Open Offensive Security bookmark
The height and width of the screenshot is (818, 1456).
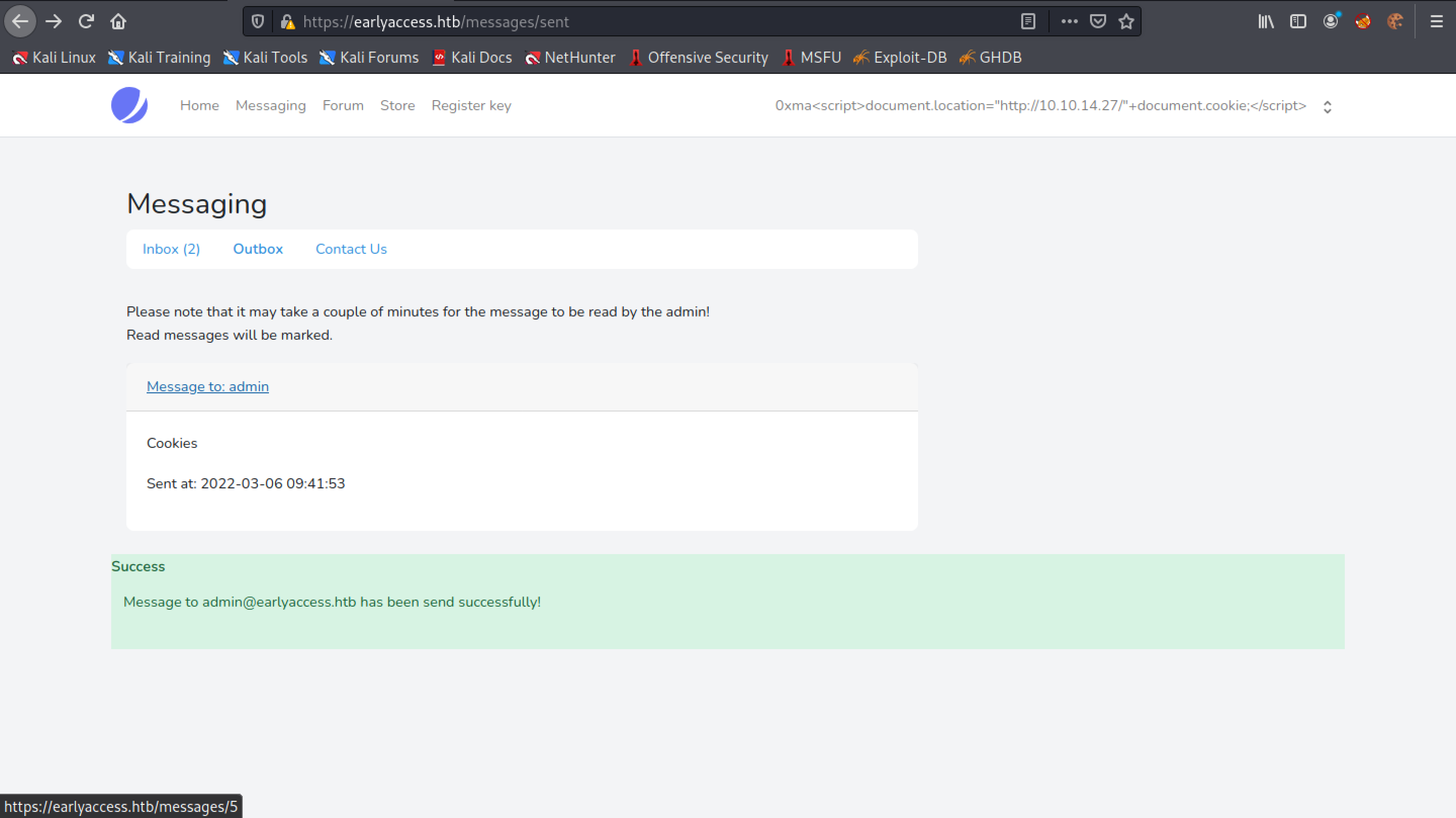698,58
